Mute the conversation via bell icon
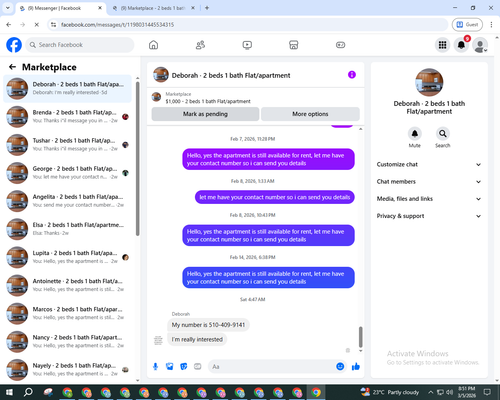This screenshot has width=500, height=400. coord(415,134)
